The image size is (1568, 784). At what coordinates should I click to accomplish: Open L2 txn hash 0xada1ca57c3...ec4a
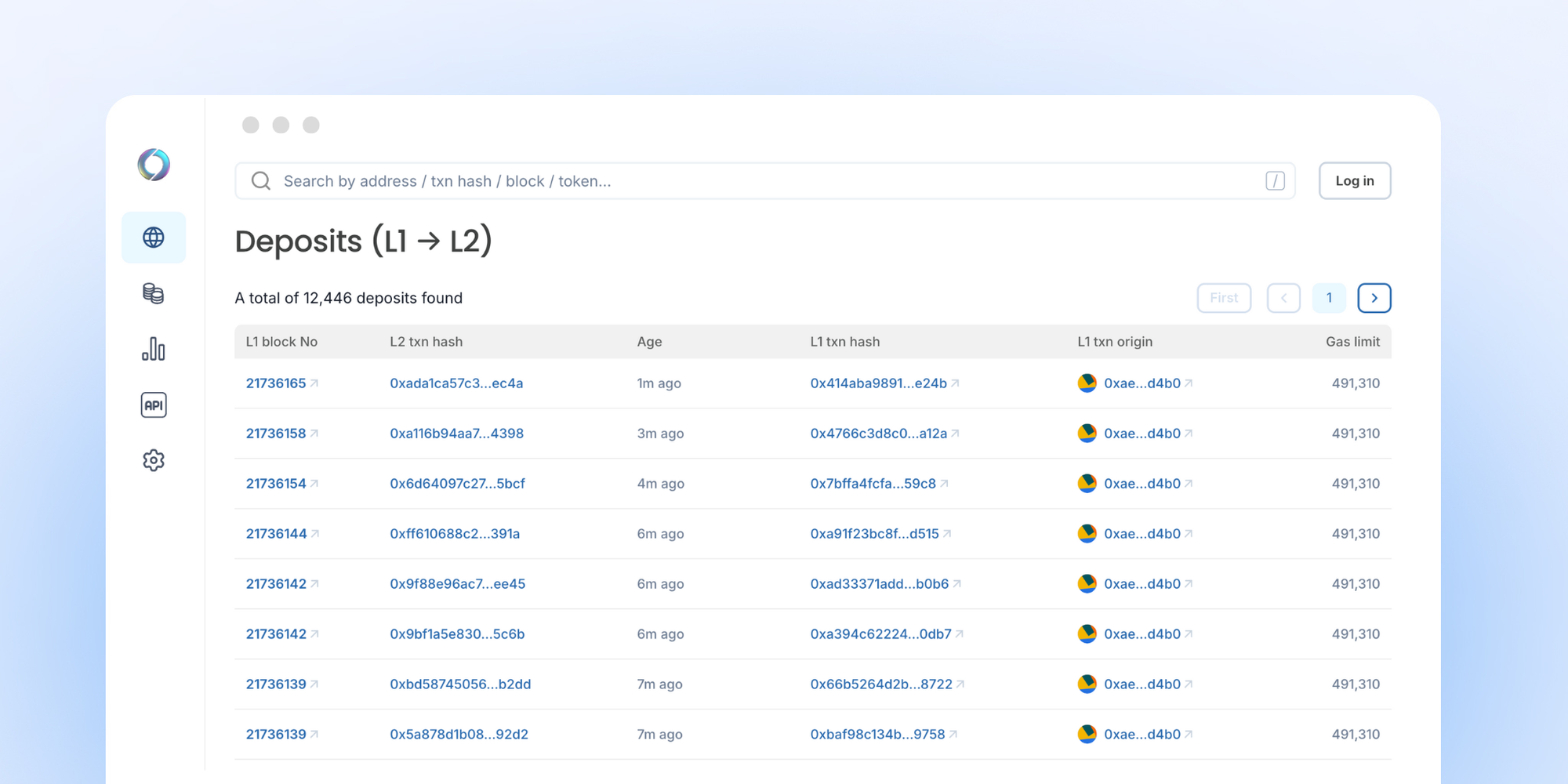pos(456,383)
